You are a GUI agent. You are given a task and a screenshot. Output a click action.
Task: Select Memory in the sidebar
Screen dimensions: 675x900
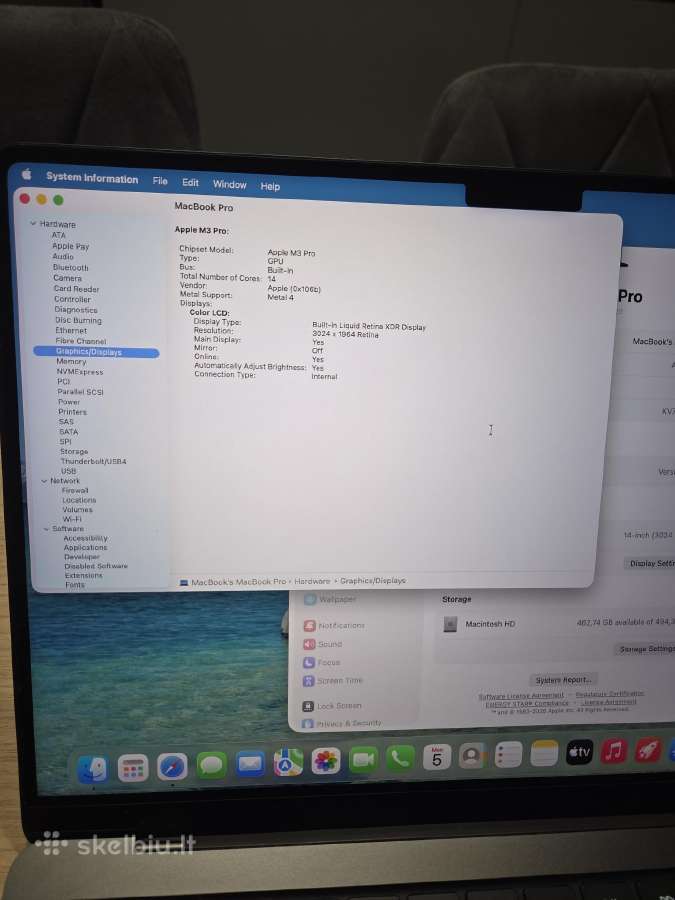pos(71,362)
